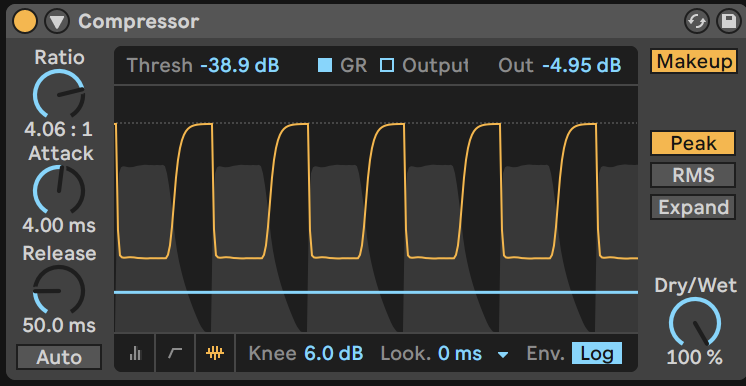Select the activity waveform view icon
746x386 pixels.
215,353
